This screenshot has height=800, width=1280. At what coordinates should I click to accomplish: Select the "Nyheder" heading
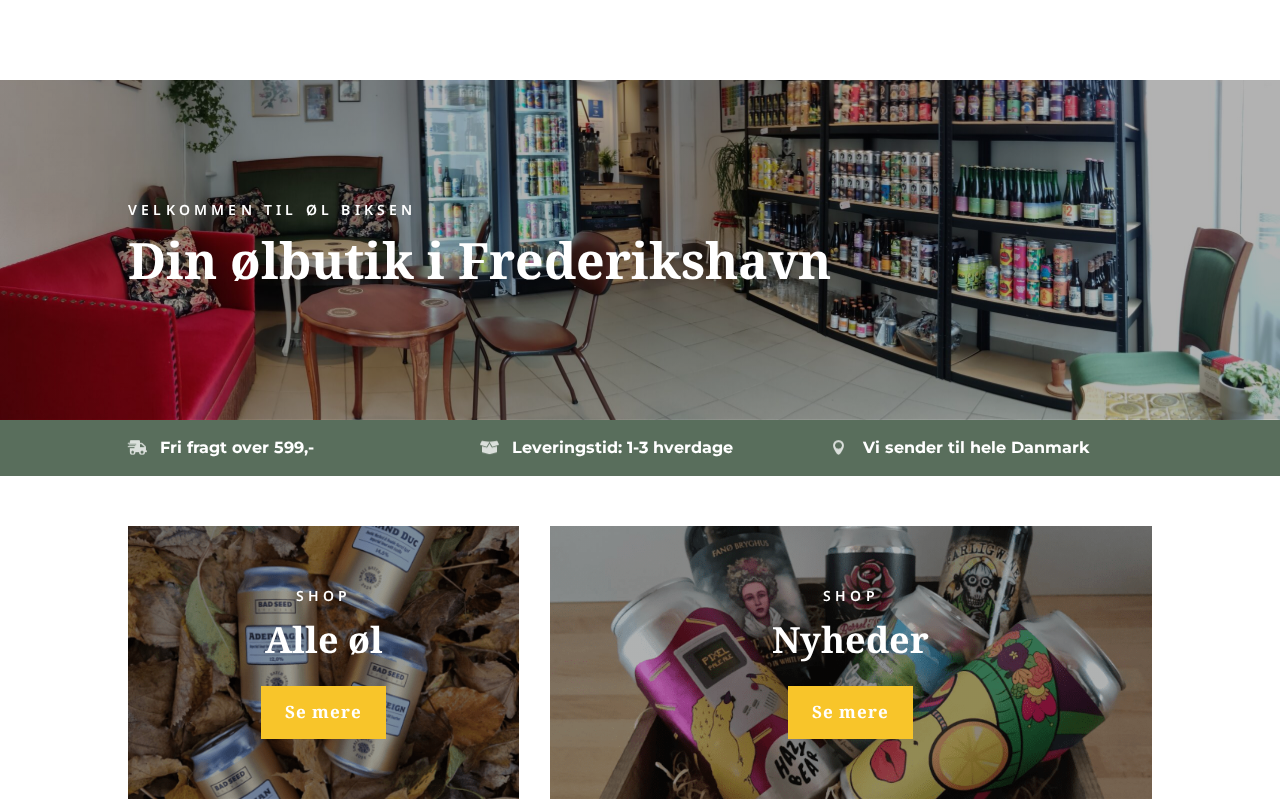click(850, 640)
